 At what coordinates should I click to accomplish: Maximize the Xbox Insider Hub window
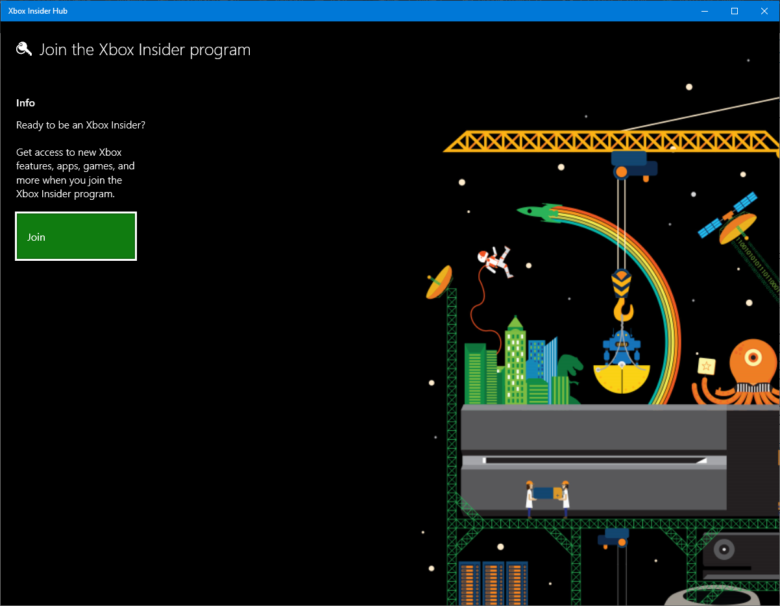click(x=734, y=11)
